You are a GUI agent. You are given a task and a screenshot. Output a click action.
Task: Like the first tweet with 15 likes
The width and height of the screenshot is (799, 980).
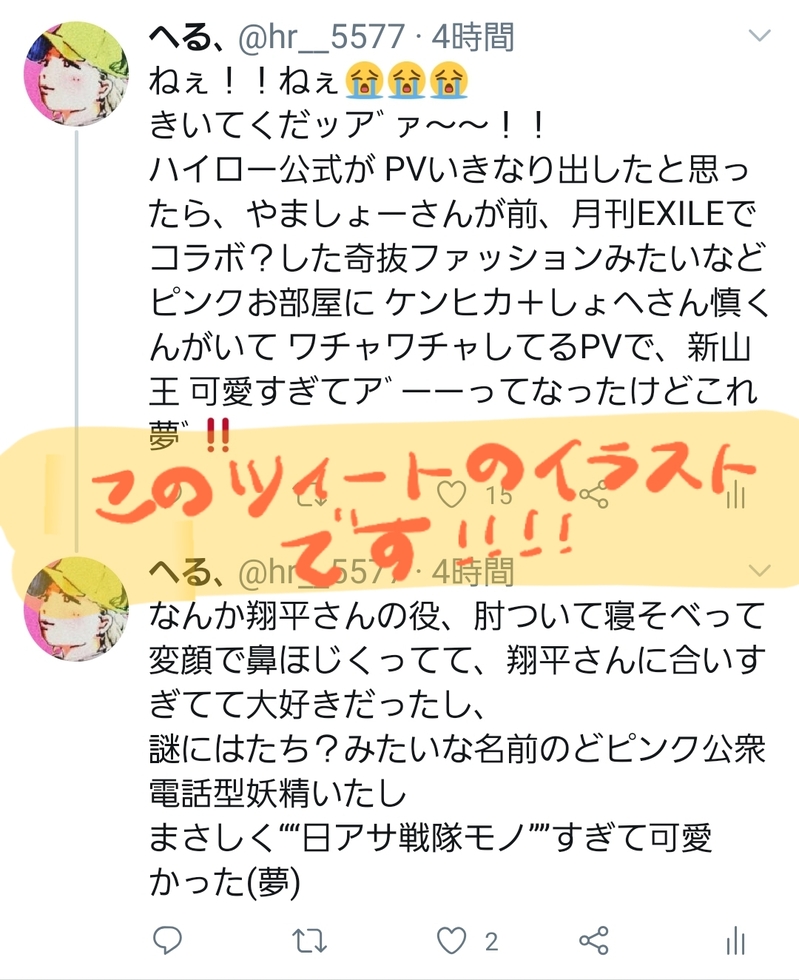tap(451, 495)
